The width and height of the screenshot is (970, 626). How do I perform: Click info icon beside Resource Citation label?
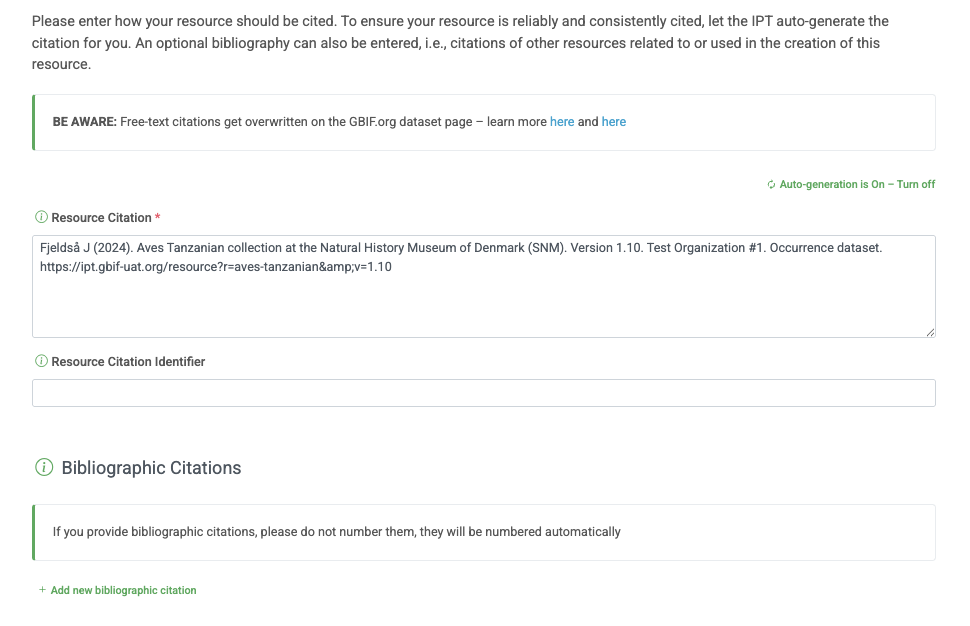pyautogui.click(x=41, y=217)
